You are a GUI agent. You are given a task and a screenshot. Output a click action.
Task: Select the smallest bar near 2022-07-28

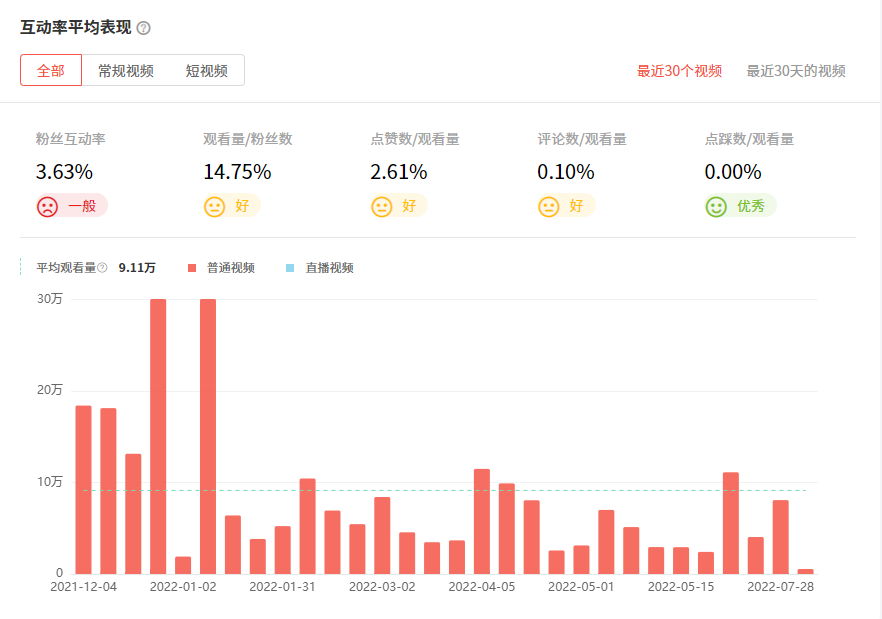pyautogui.click(x=807, y=570)
